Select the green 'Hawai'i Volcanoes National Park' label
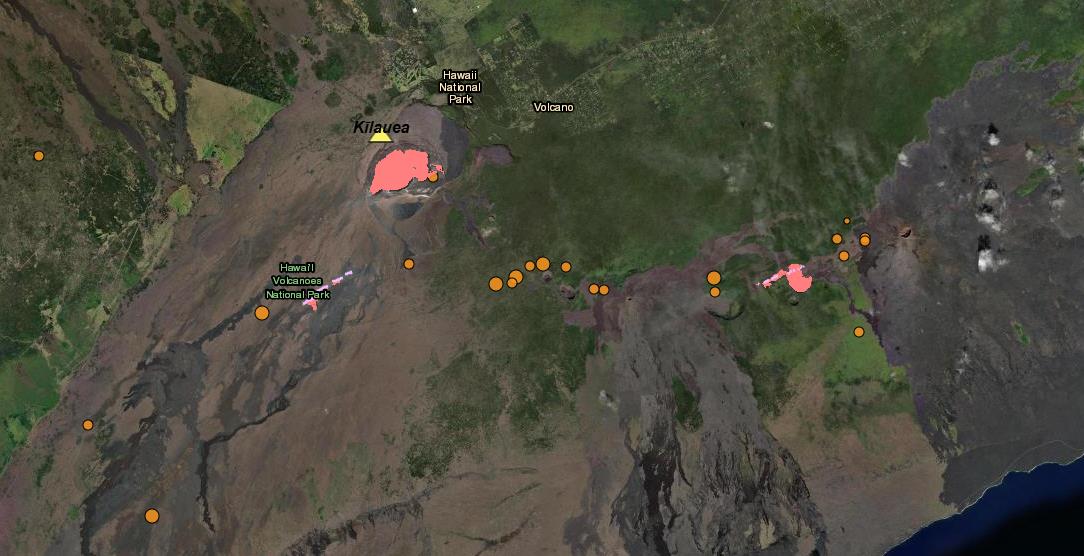Screen dimensions: 1084x556 pos(297,281)
